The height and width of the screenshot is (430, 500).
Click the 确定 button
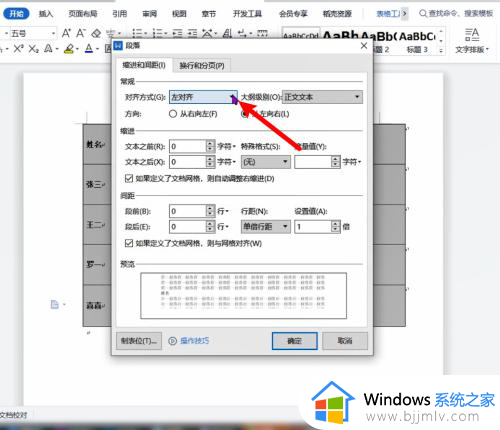(295, 341)
